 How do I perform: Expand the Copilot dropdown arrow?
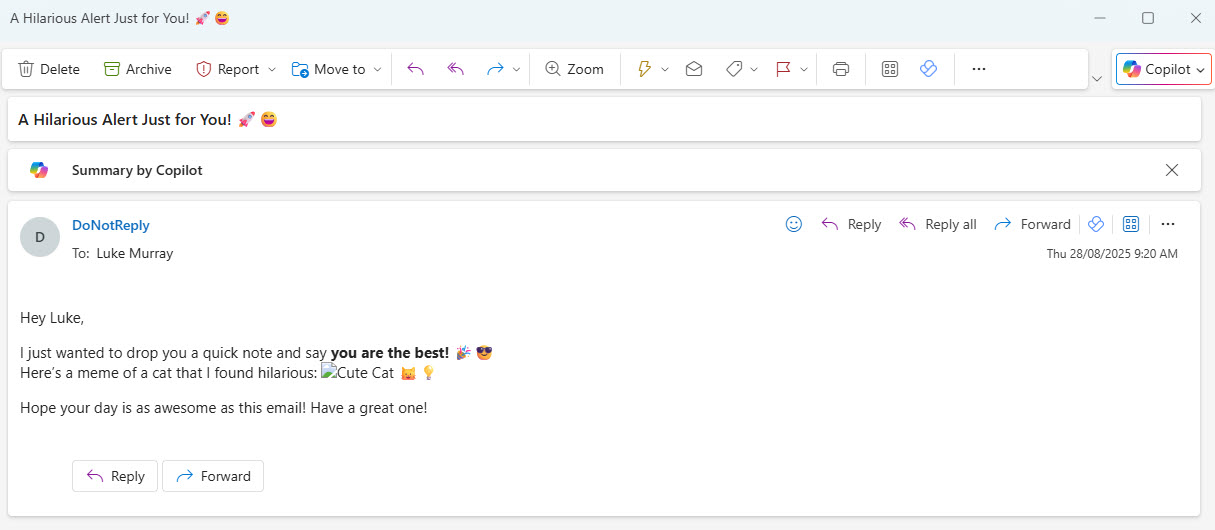[1202, 69]
